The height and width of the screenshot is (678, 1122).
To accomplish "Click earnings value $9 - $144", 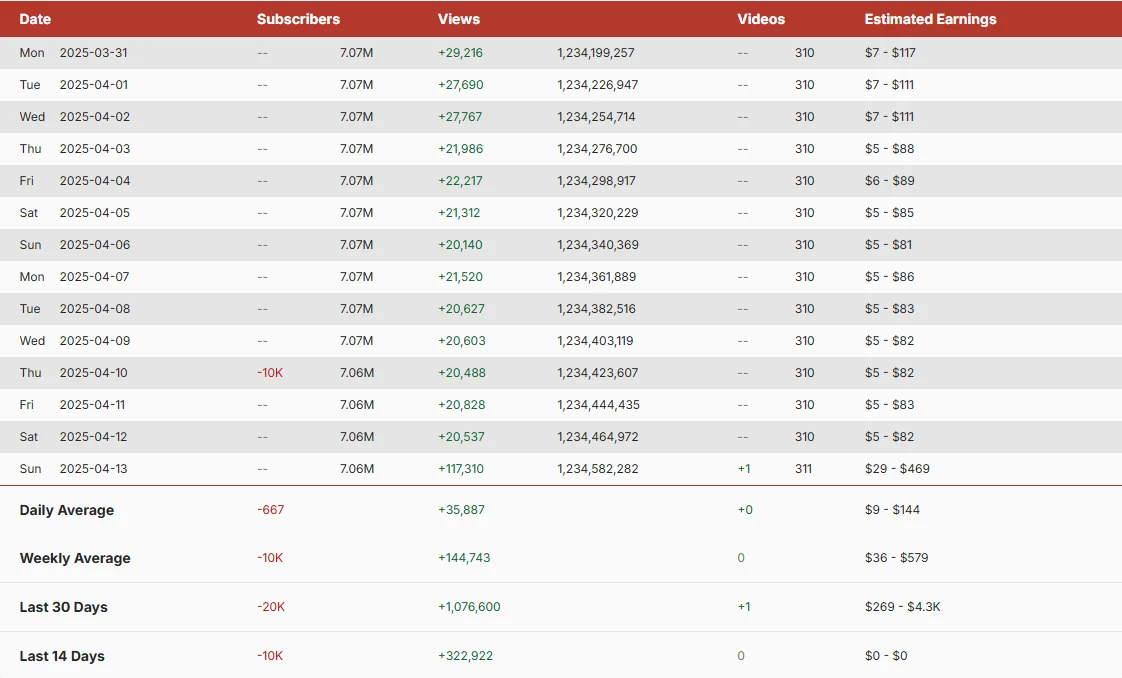I will point(892,510).
